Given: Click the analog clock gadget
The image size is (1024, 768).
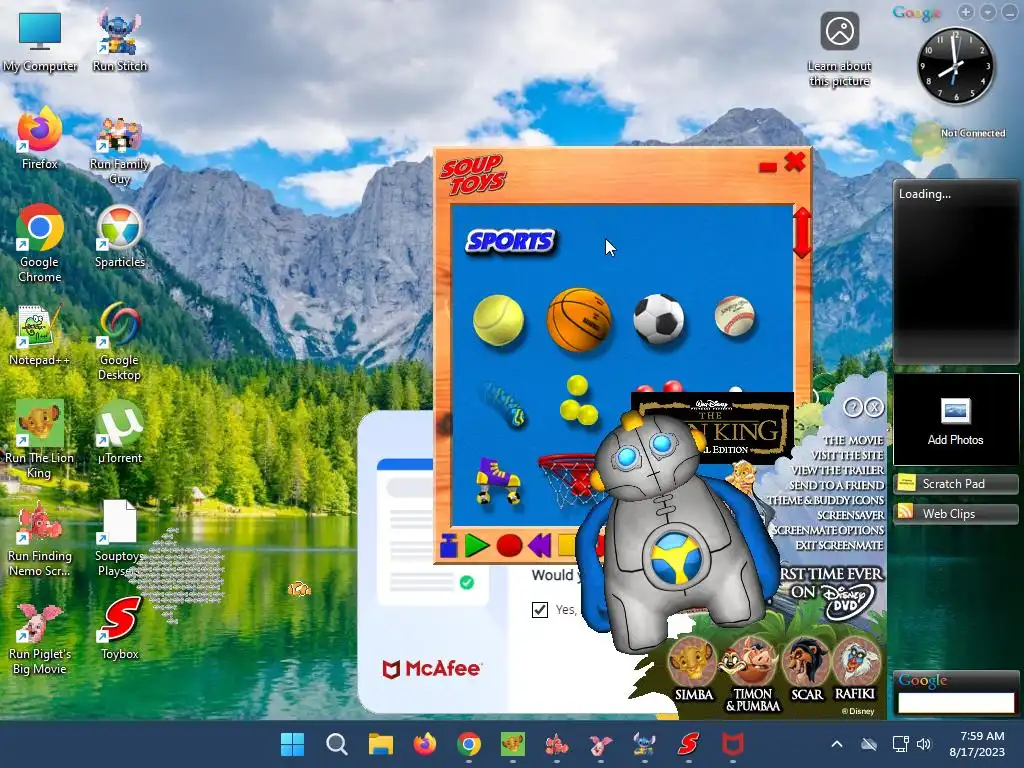Looking at the screenshot, I should click(x=956, y=65).
